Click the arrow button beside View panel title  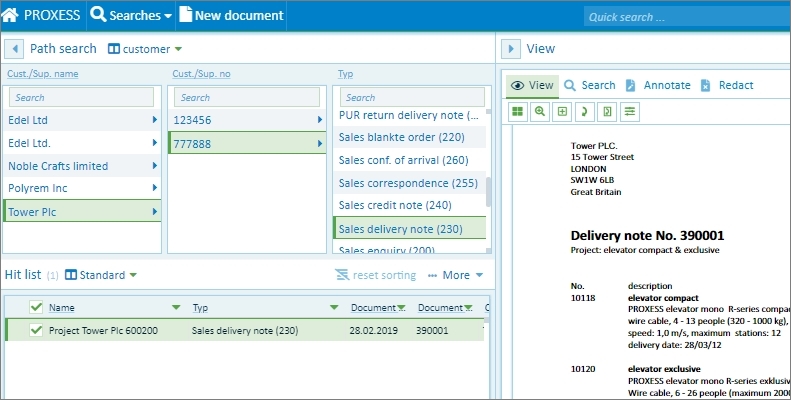click(511, 48)
